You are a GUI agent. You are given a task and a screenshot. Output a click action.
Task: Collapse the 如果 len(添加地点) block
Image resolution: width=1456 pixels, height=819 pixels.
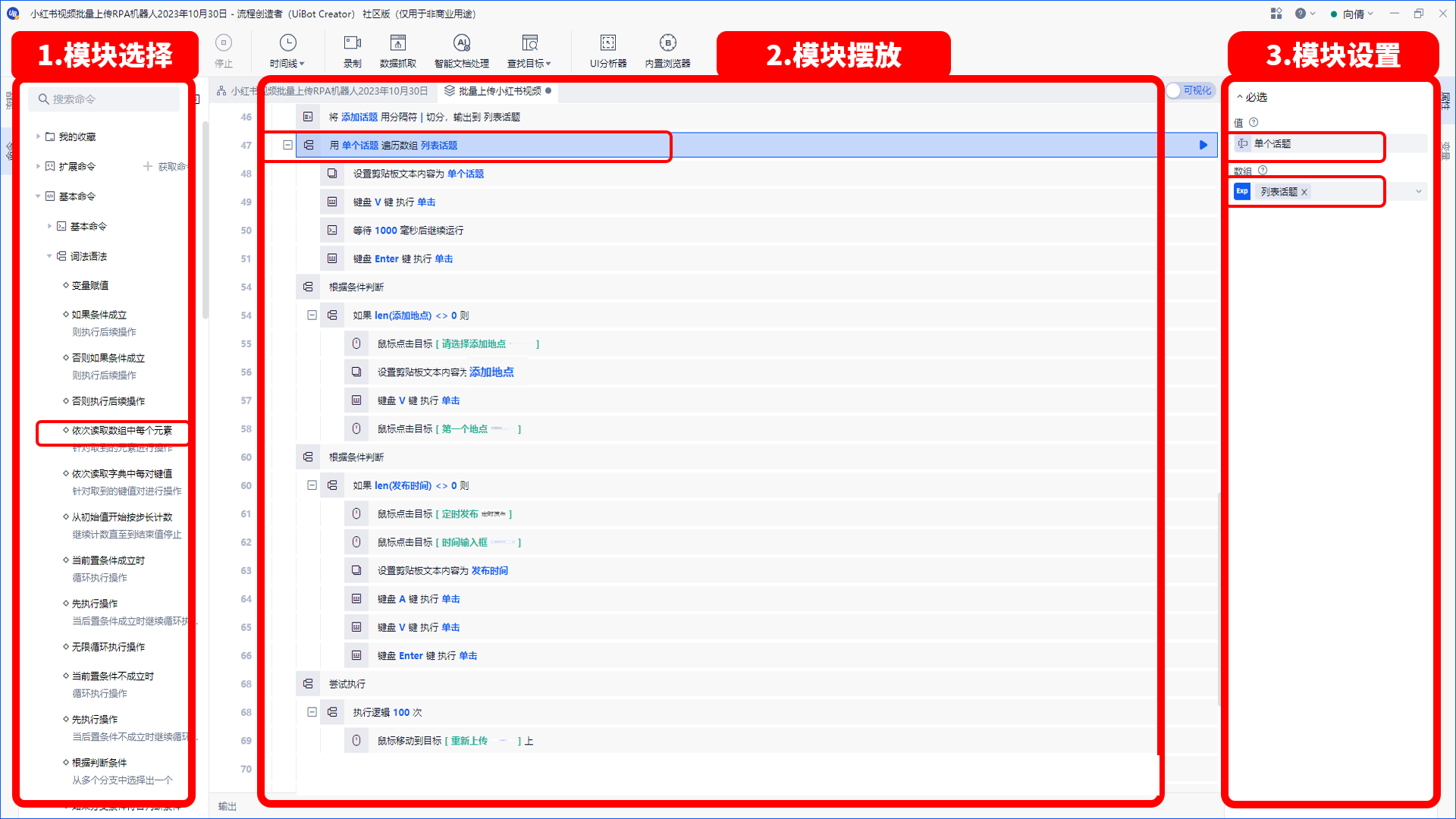[312, 315]
